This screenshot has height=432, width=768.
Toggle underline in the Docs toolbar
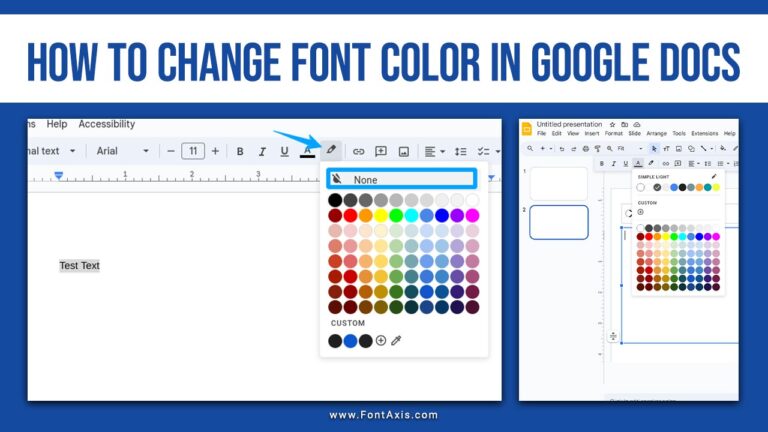coord(284,151)
